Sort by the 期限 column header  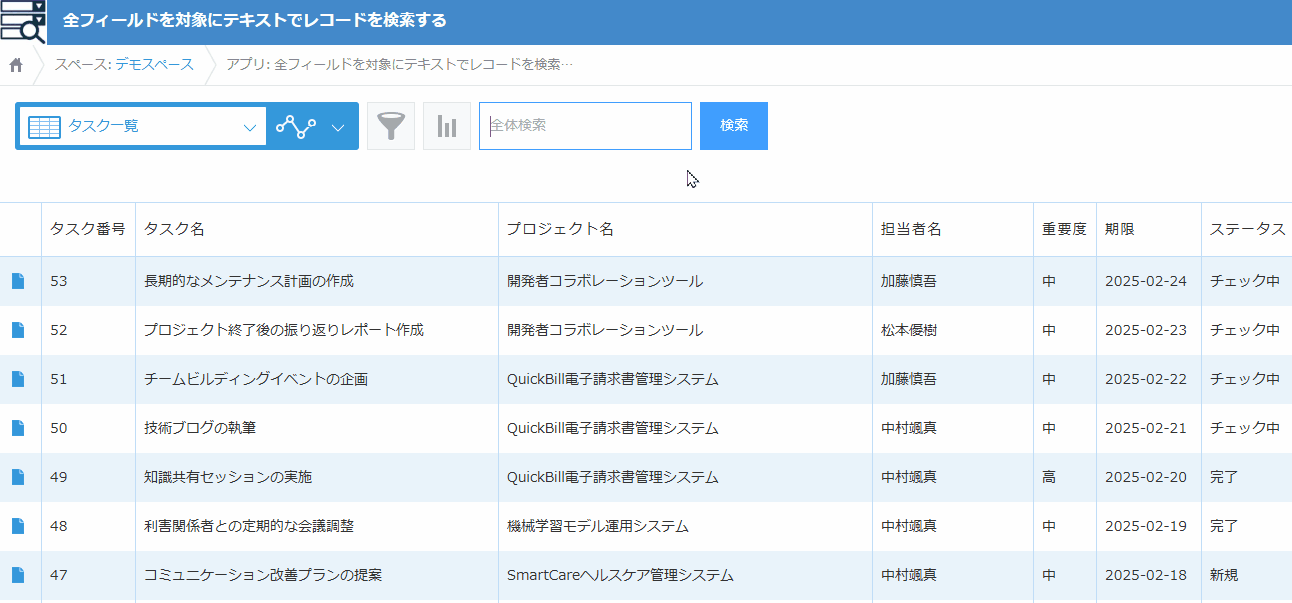1120,230
